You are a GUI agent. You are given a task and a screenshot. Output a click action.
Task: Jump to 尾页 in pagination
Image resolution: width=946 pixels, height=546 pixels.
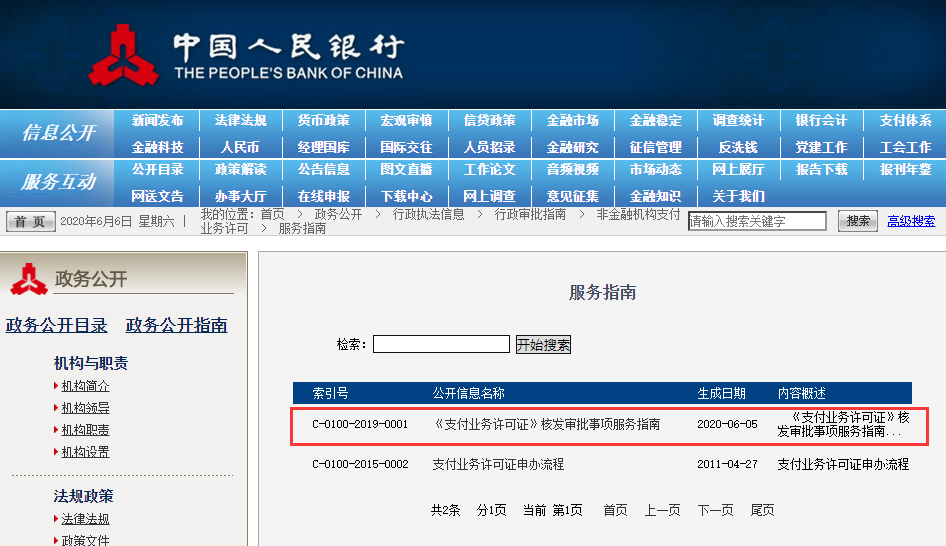[763, 510]
